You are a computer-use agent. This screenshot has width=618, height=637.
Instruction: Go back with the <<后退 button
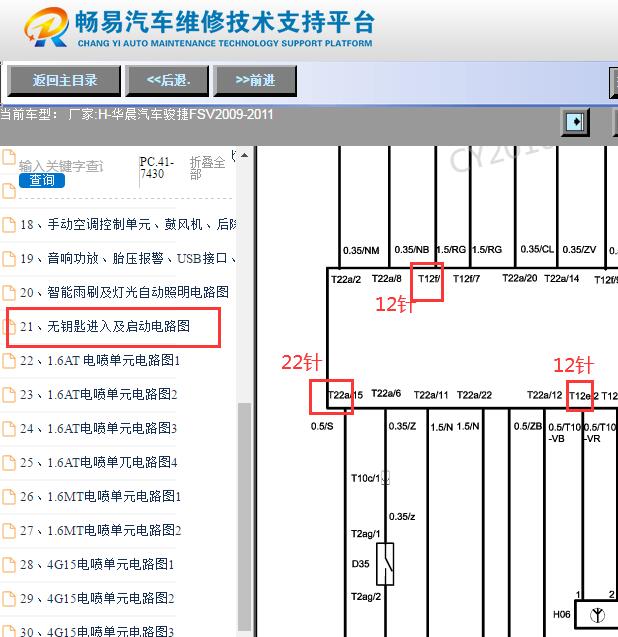click(167, 80)
